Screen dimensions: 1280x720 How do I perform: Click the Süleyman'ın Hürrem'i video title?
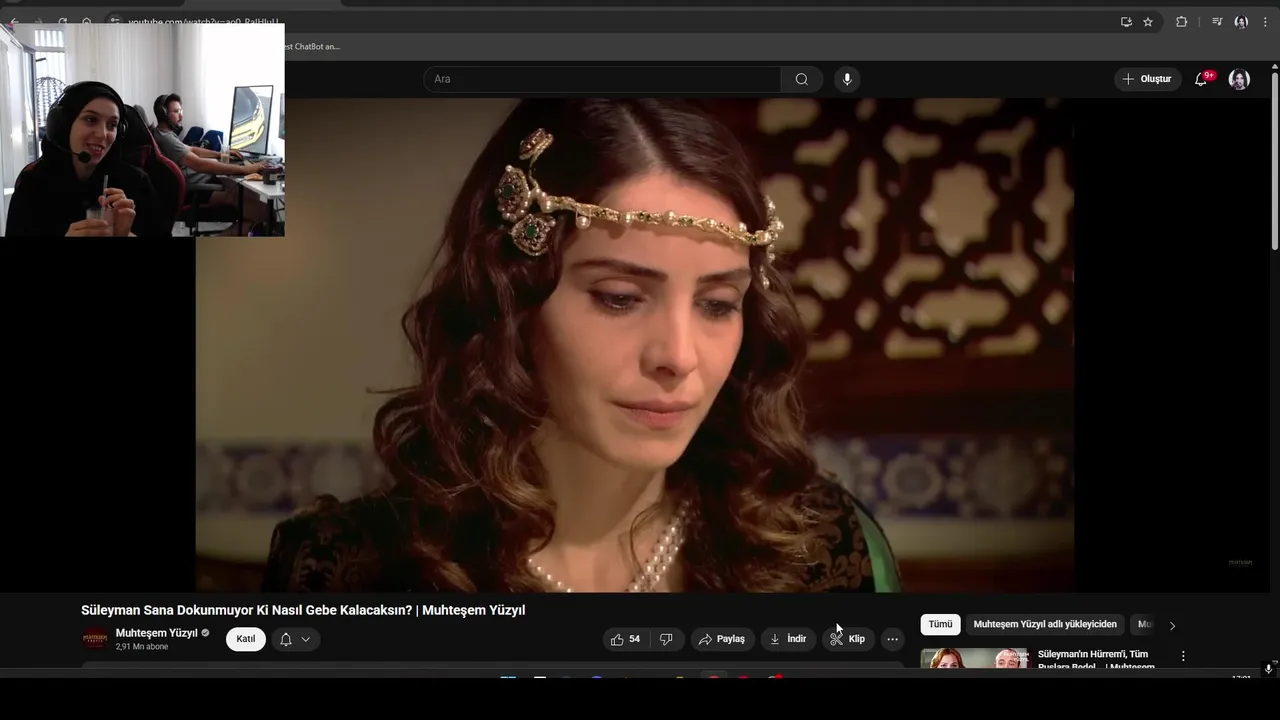click(1096, 659)
